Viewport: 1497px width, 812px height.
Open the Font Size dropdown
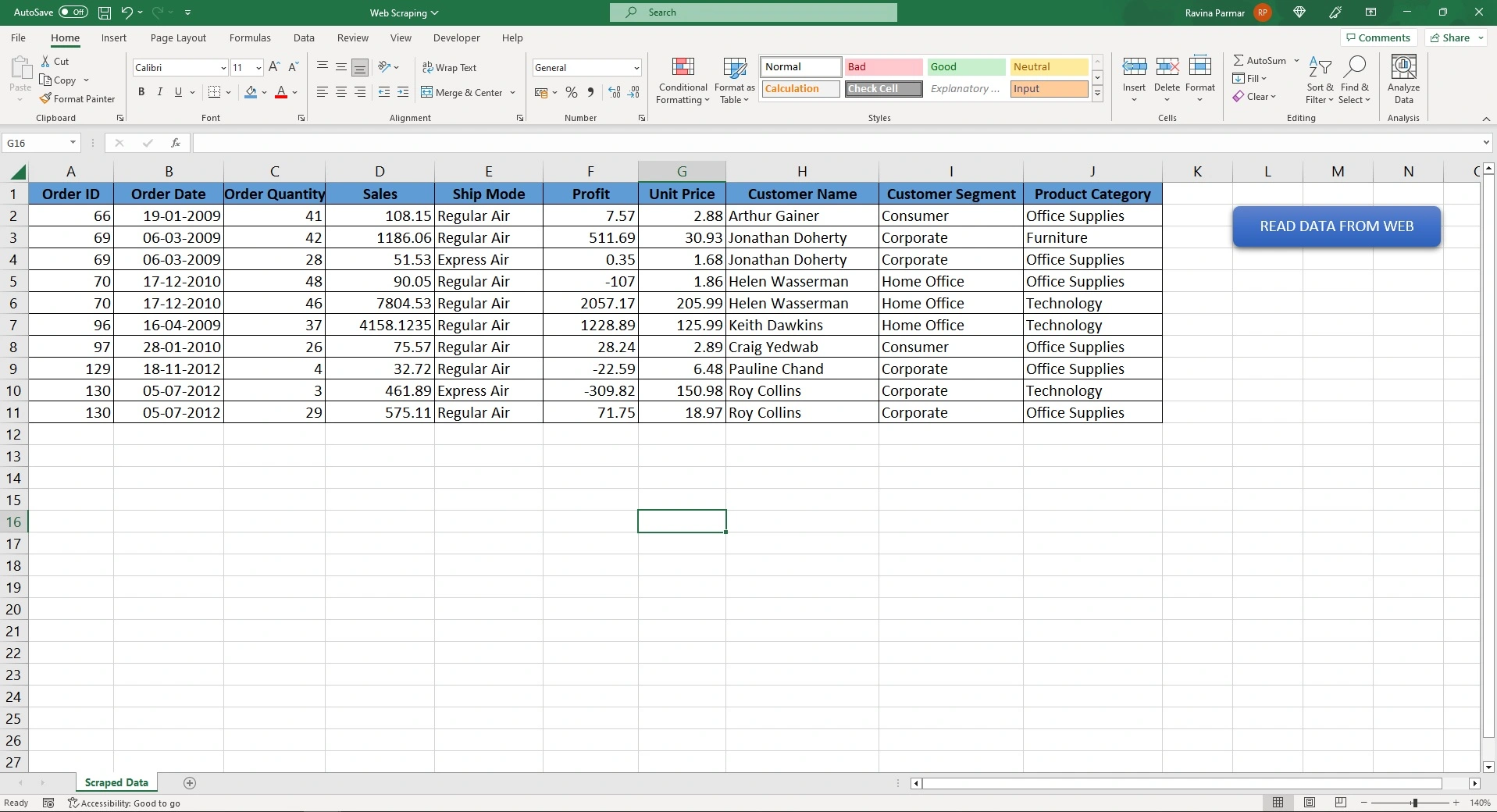pos(258,67)
